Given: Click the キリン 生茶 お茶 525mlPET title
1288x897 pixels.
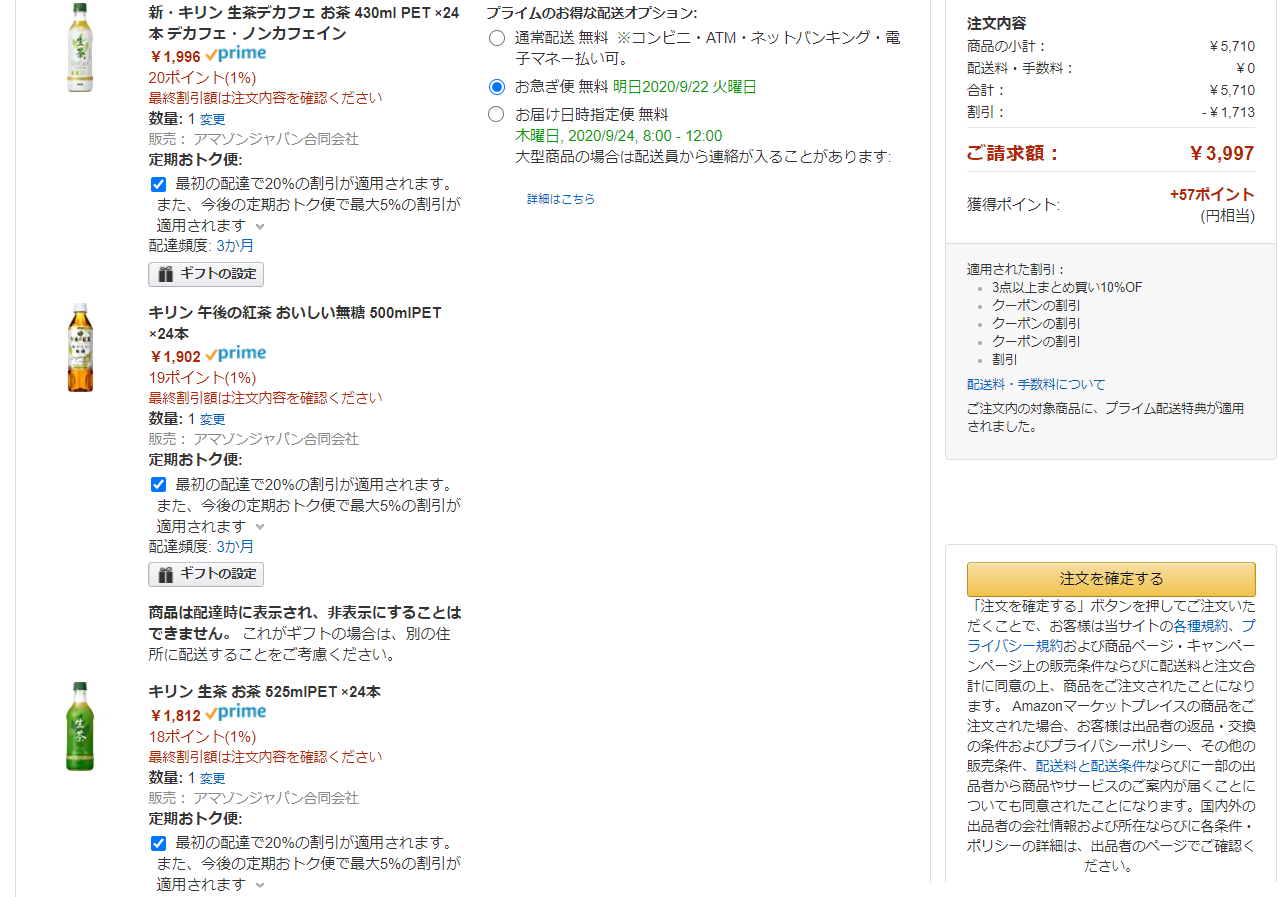Looking at the screenshot, I should [x=264, y=691].
